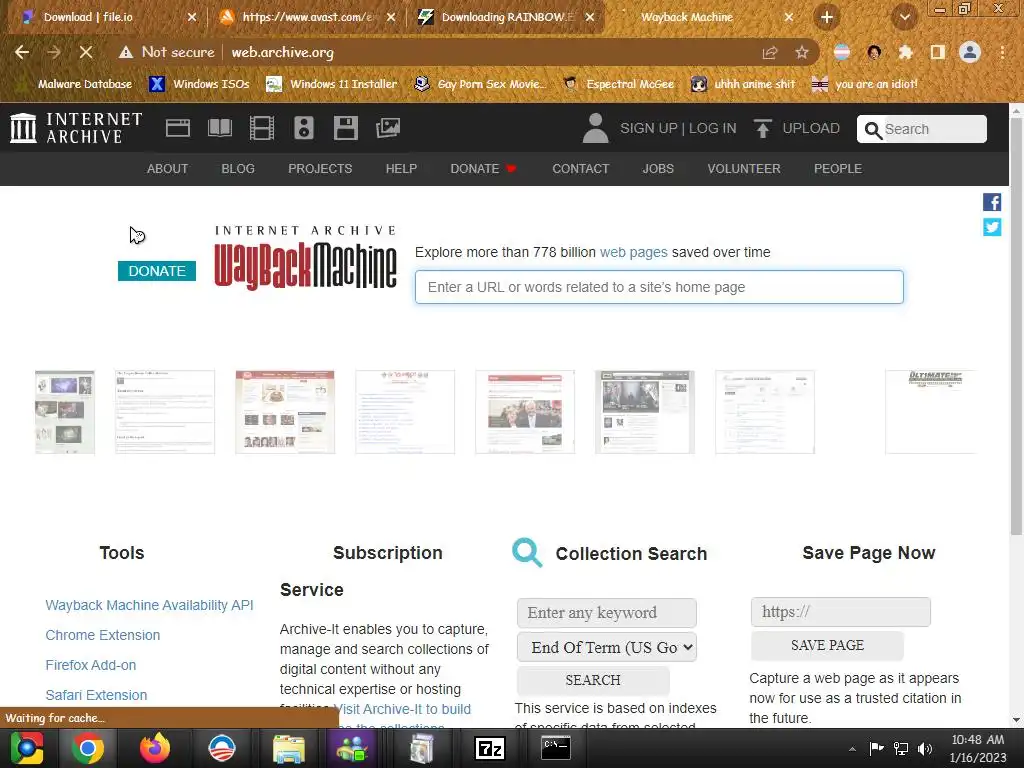The image size is (1024, 768).
Task: Open the Software floppy disk icon
Action: [345, 128]
